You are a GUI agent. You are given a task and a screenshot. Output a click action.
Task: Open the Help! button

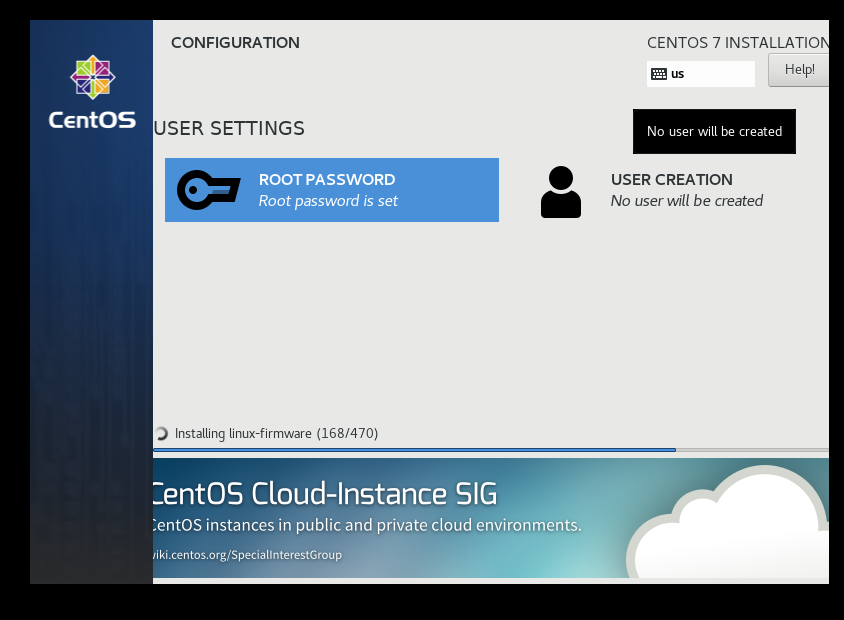[x=799, y=69]
